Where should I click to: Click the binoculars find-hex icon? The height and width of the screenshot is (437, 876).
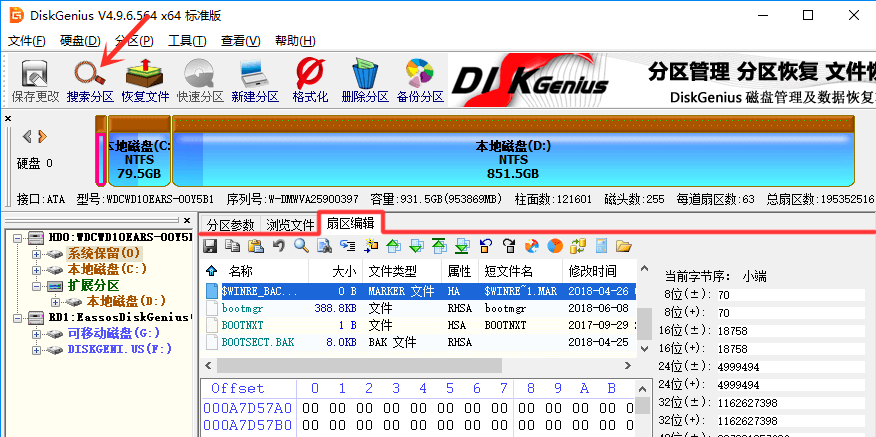tap(324, 245)
